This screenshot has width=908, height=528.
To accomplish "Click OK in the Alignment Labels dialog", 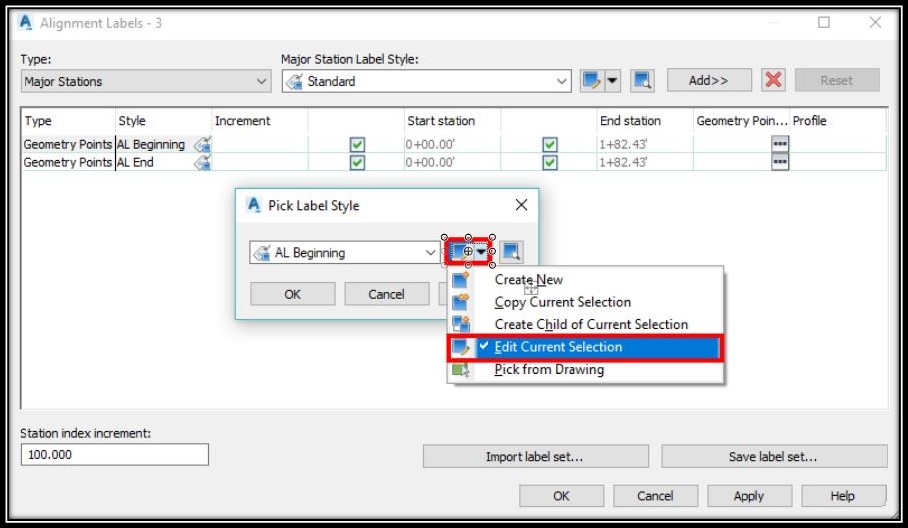I will (561, 496).
